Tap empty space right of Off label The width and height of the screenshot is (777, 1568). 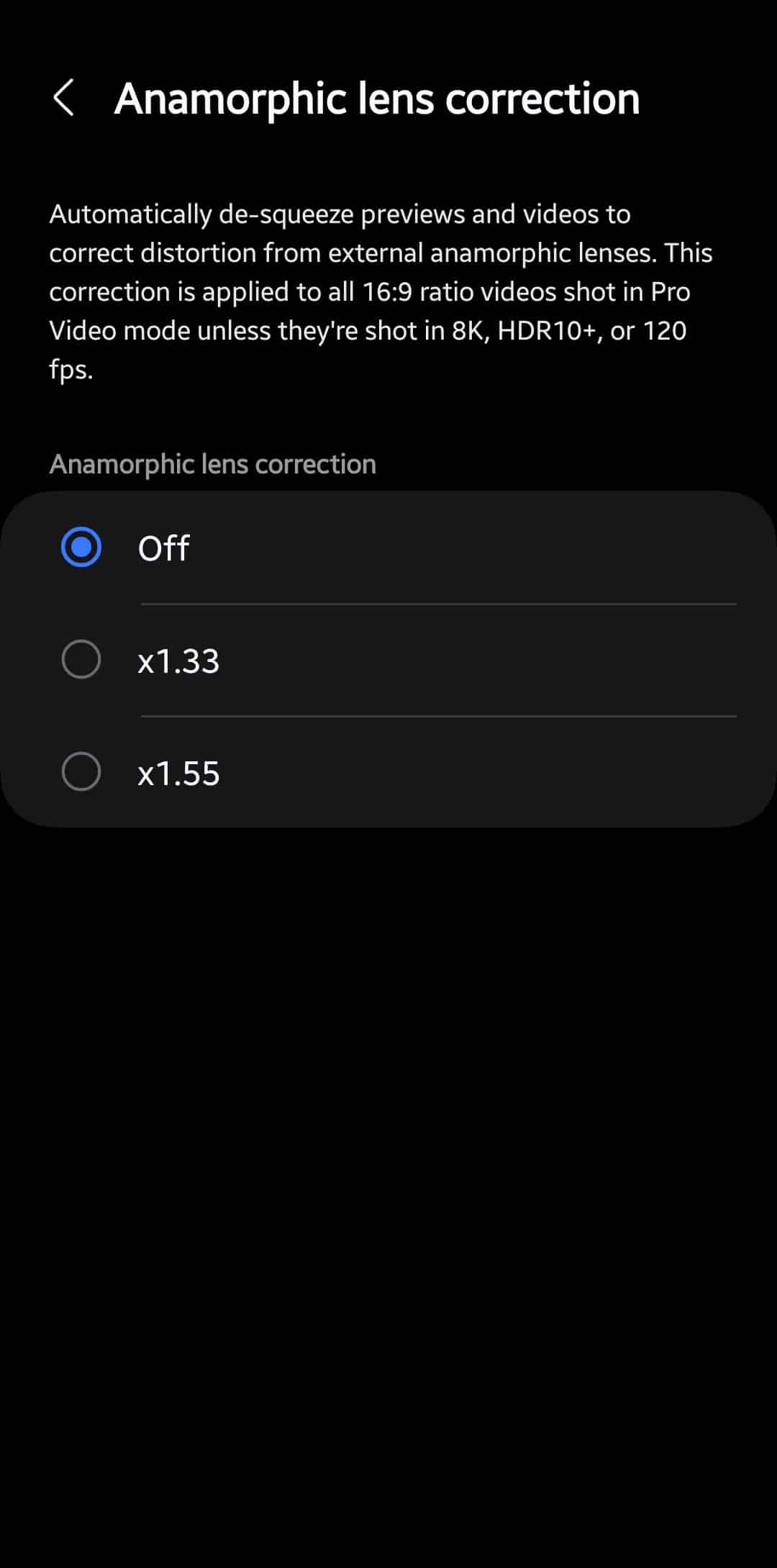[468, 548]
